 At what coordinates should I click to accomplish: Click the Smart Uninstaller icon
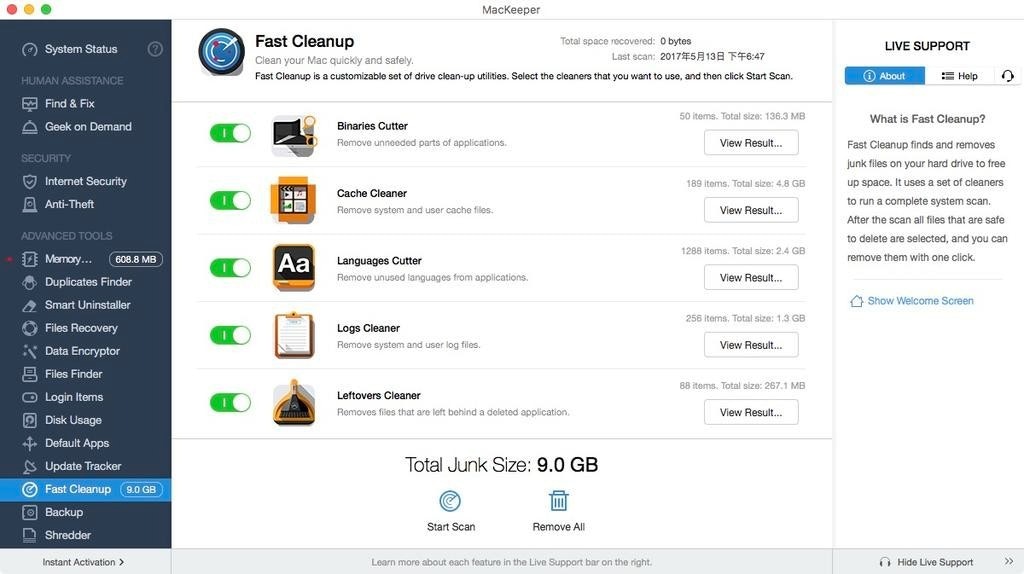point(29,305)
